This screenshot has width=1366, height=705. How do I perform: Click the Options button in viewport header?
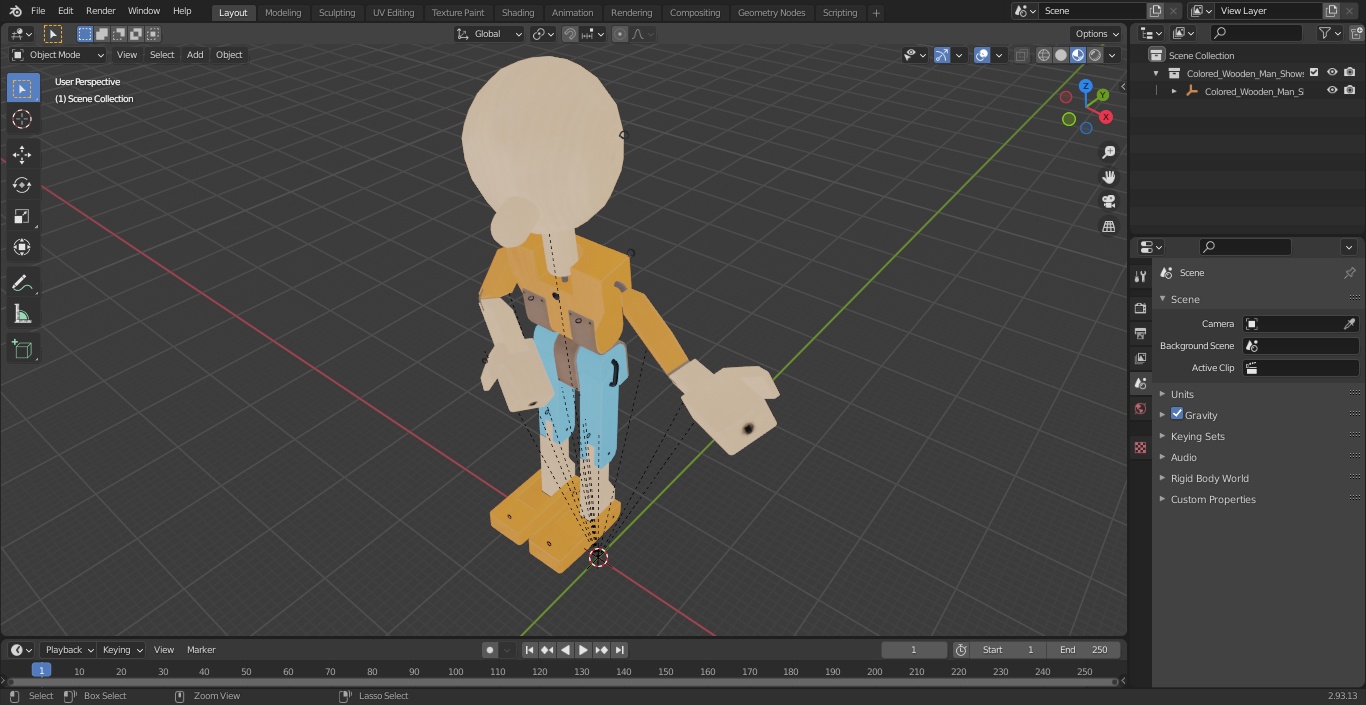1097,34
